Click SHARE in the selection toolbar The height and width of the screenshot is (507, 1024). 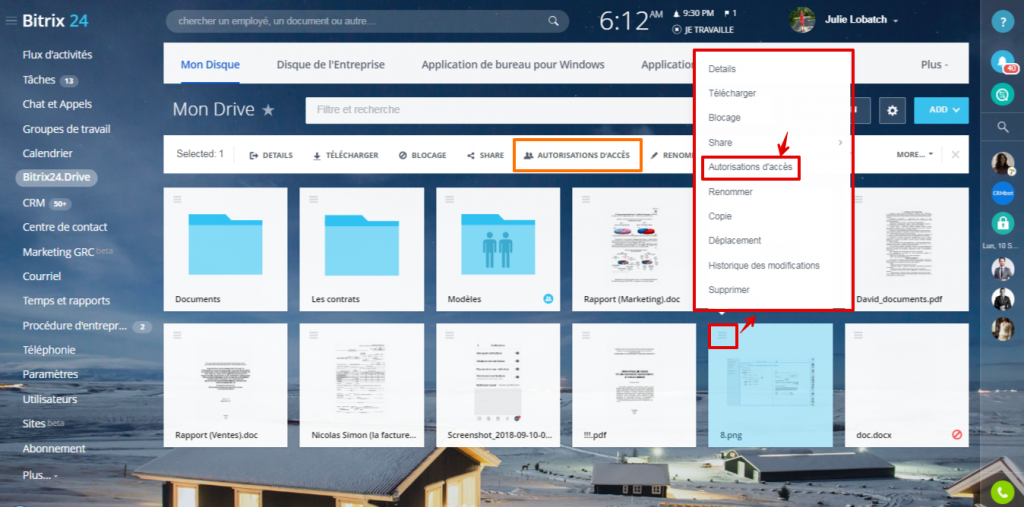[x=485, y=155]
